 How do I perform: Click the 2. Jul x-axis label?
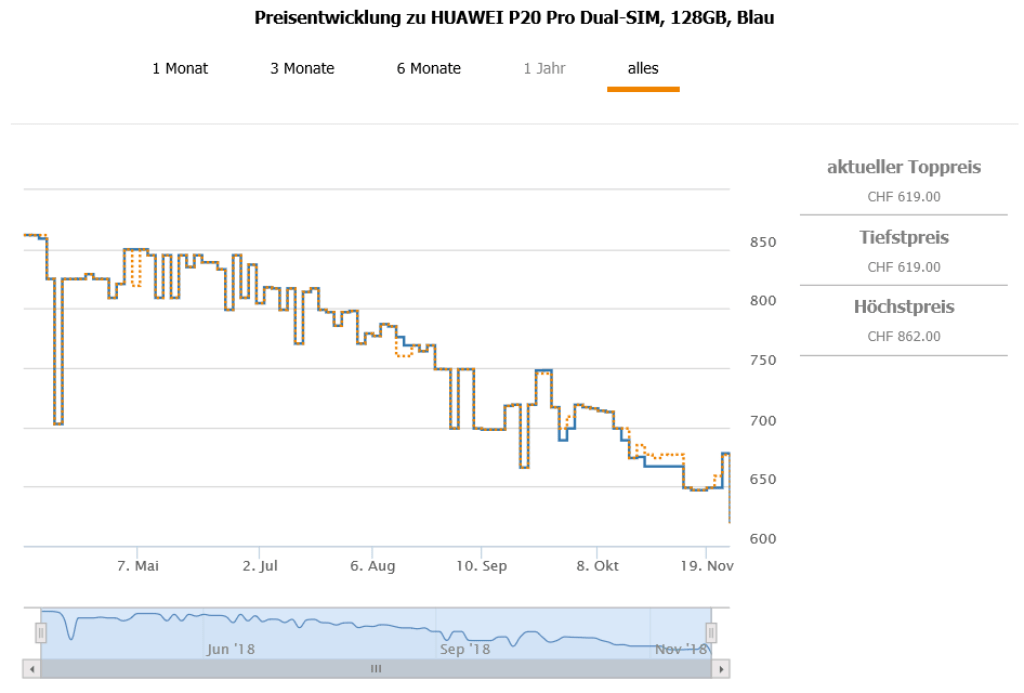click(x=259, y=566)
